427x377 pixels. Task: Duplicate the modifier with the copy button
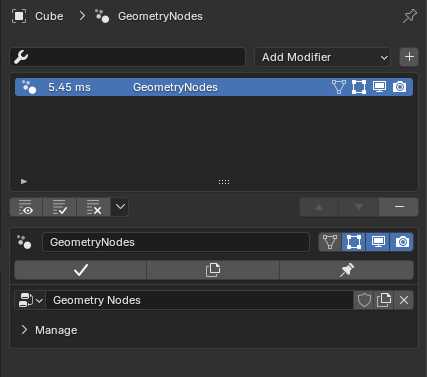point(213,270)
